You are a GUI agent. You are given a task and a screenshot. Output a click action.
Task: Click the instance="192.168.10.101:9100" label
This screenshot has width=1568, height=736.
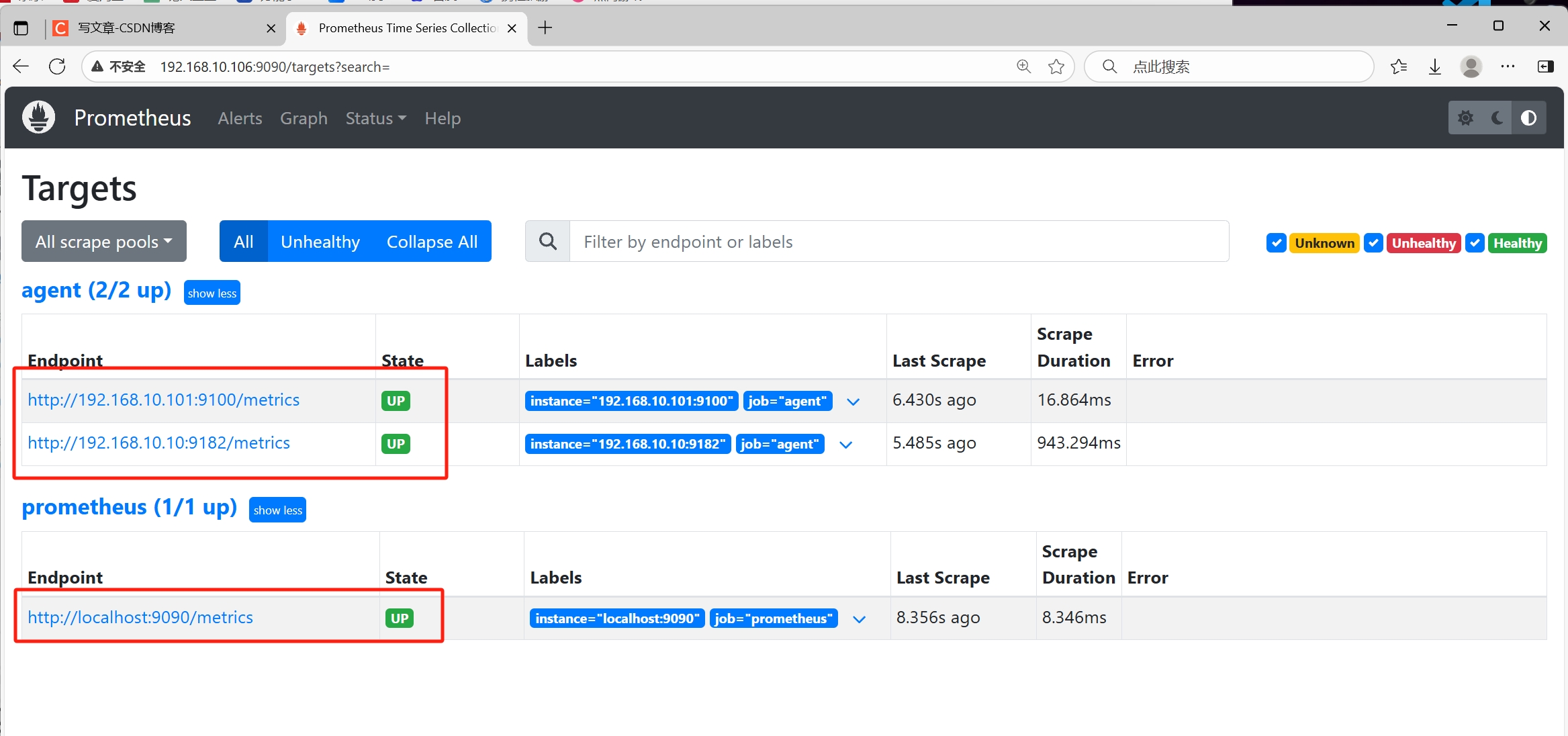tap(631, 401)
